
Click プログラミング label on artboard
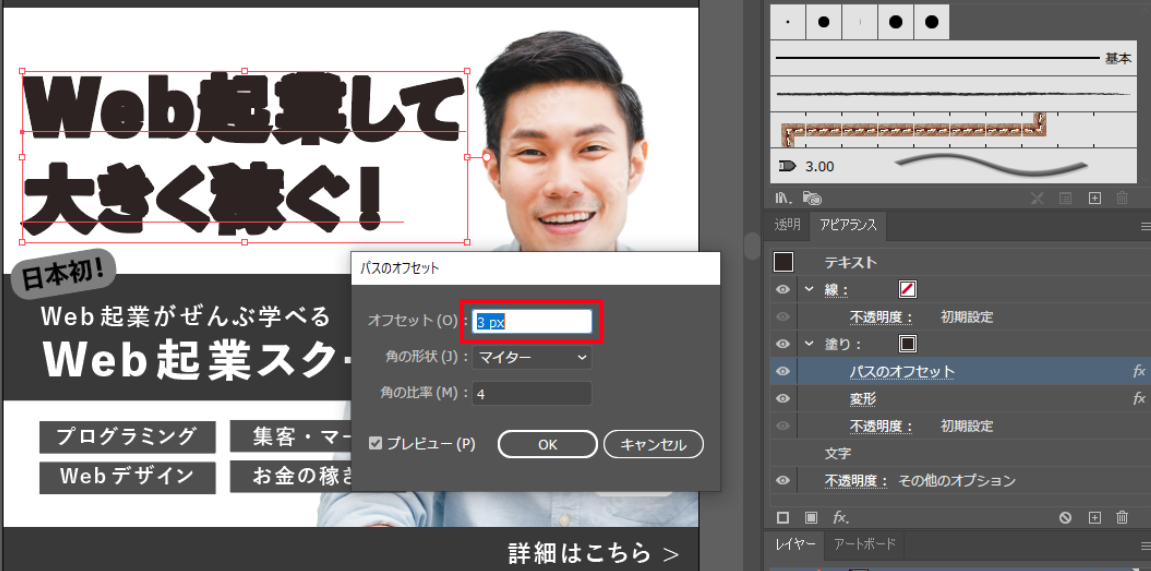127,436
